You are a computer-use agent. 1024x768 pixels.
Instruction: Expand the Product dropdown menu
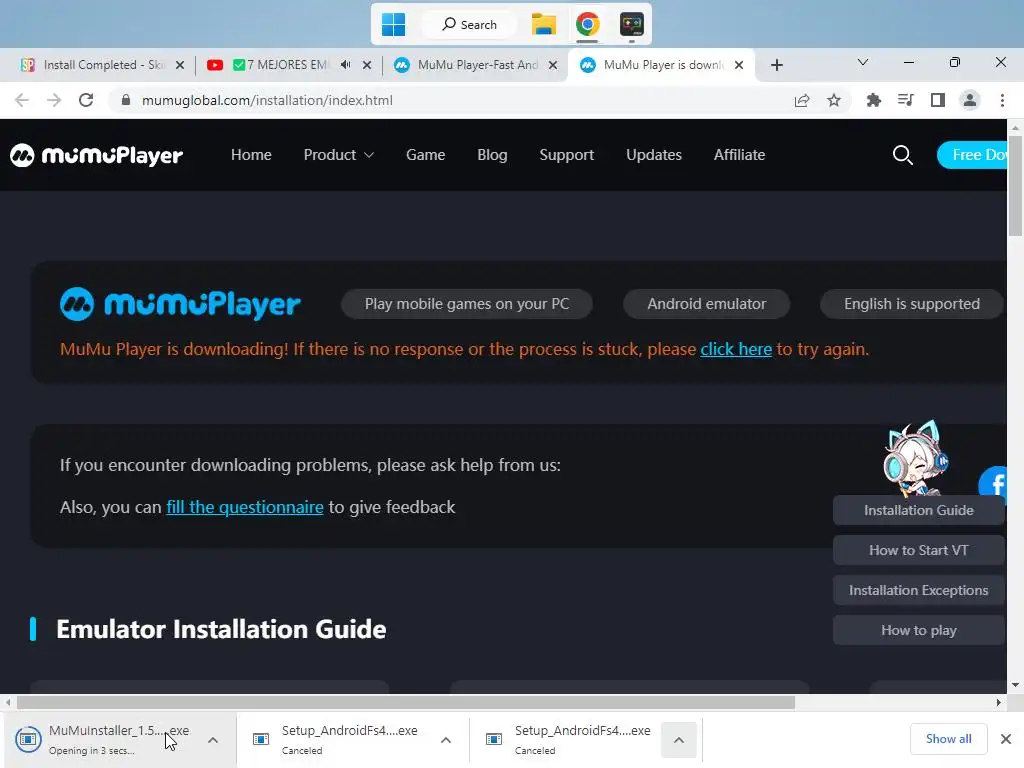pyautogui.click(x=338, y=155)
